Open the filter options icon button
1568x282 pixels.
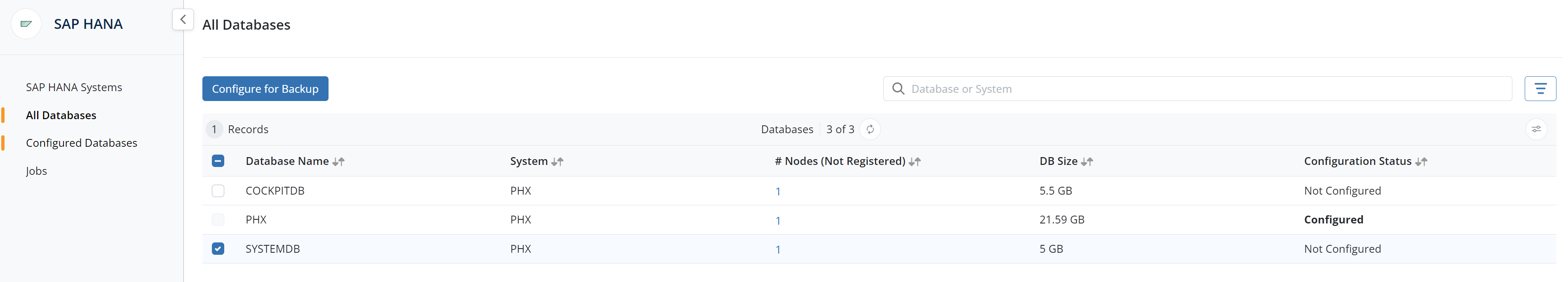1540,89
